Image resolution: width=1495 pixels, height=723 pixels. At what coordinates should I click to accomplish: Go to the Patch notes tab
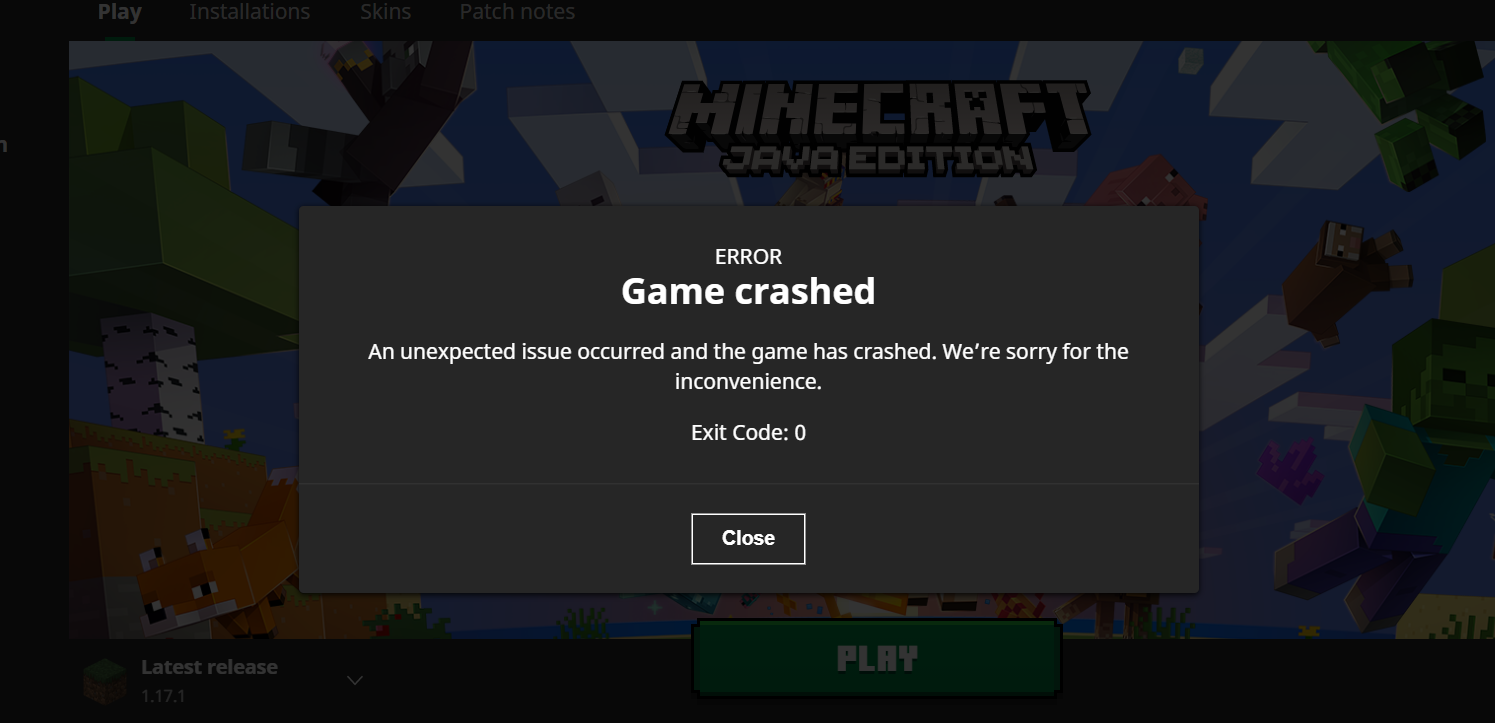517,12
